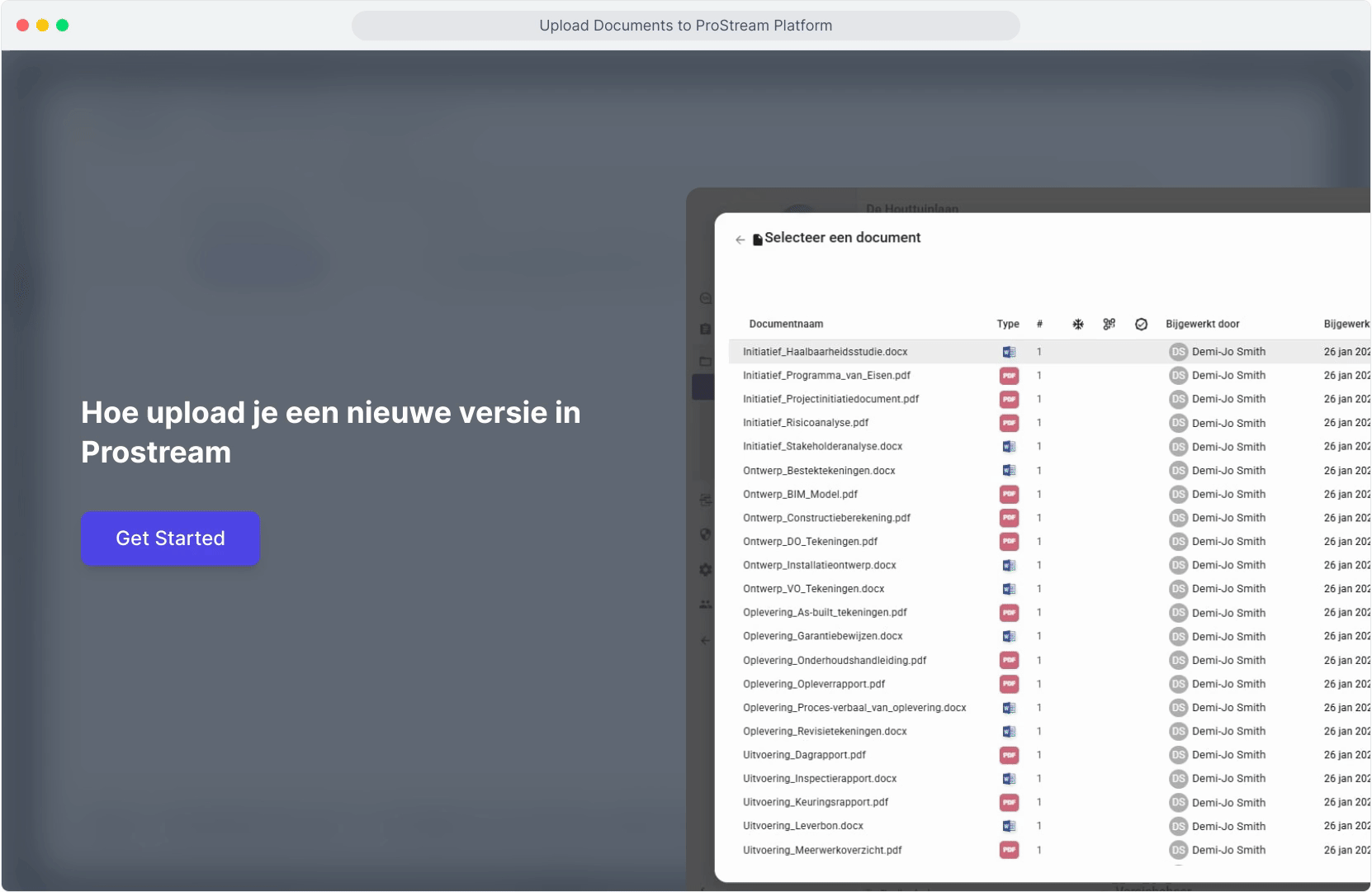Screen dimensions: 1372x892
Task: Sort by the Type column header
Action: [x=1008, y=325]
